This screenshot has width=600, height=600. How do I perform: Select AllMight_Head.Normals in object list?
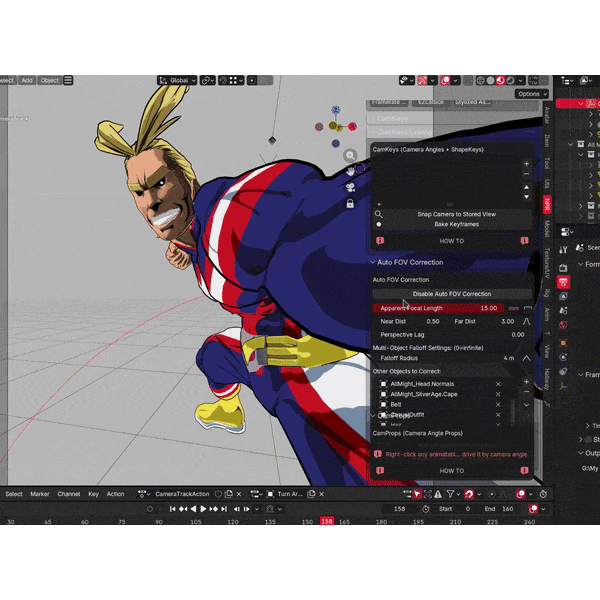coord(422,384)
